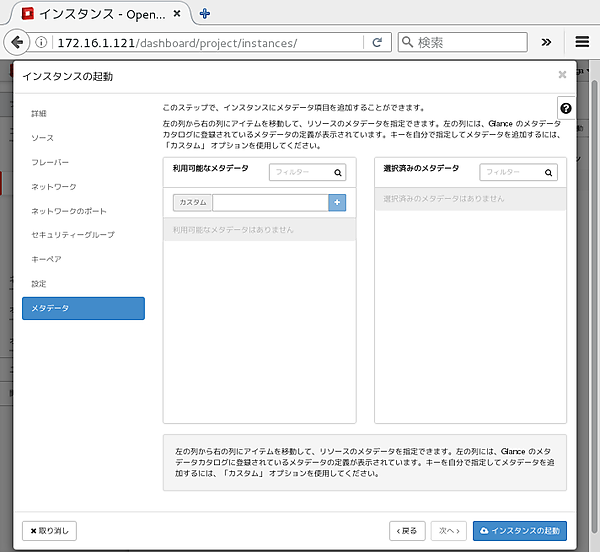This screenshot has width=600, height=552.
Task: Click the 戻る back button
Action: pyautogui.click(x=407, y=531)
